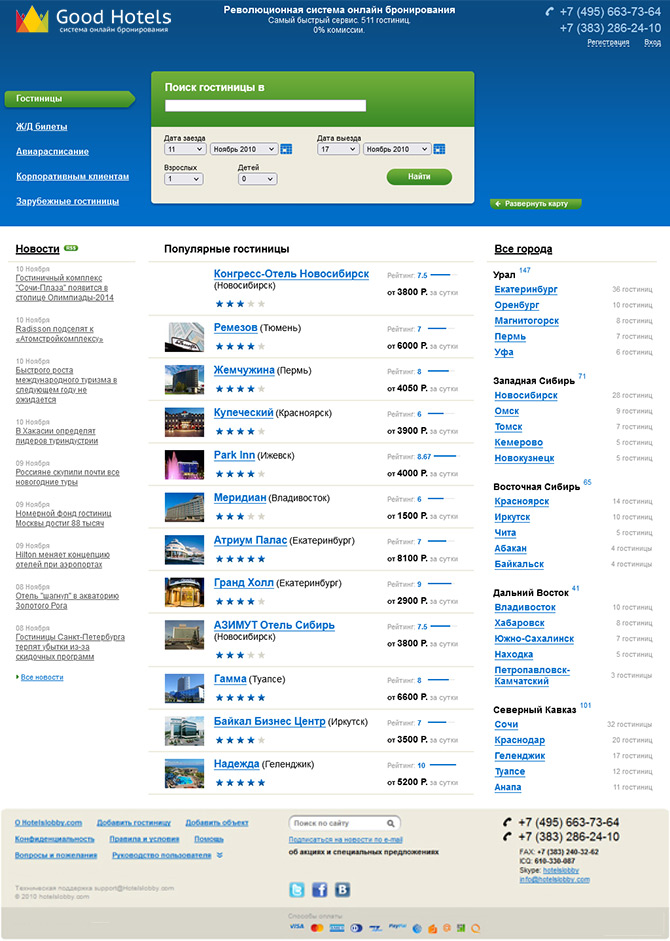Open the check-in month dropdown
The image size is (670, 941).
pos(243,149)
